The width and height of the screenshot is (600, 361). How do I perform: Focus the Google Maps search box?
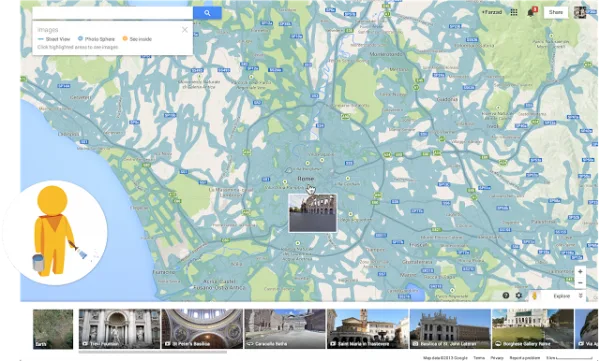click(x=113, y=13)
